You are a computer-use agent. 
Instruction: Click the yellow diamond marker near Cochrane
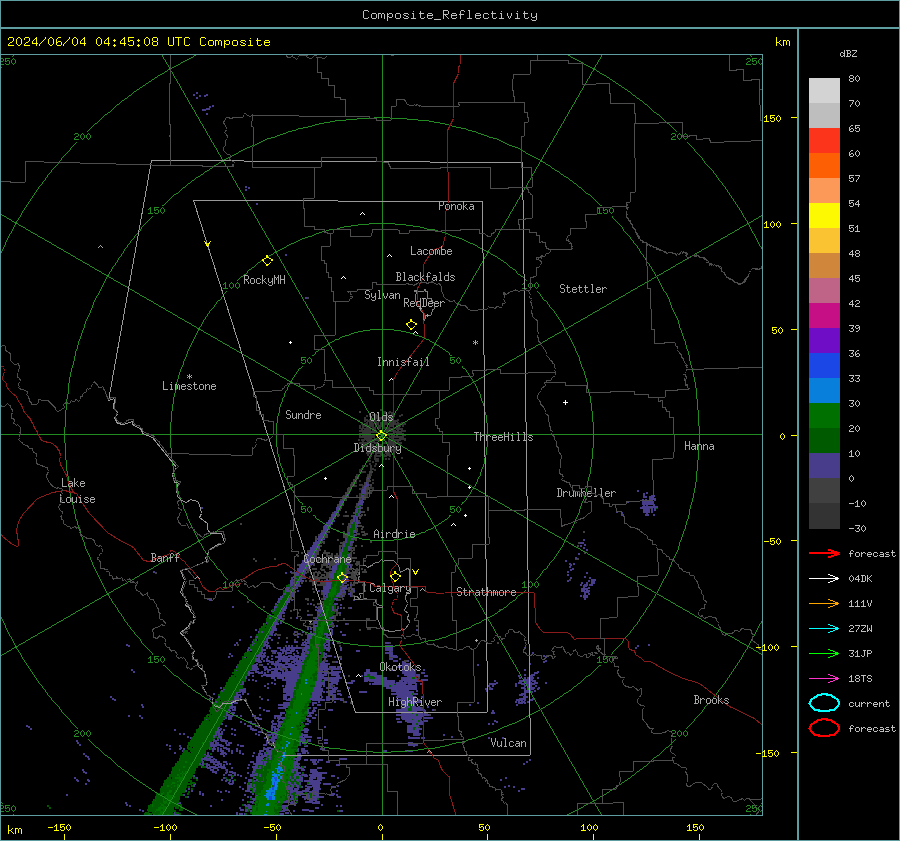coord(342,578)
